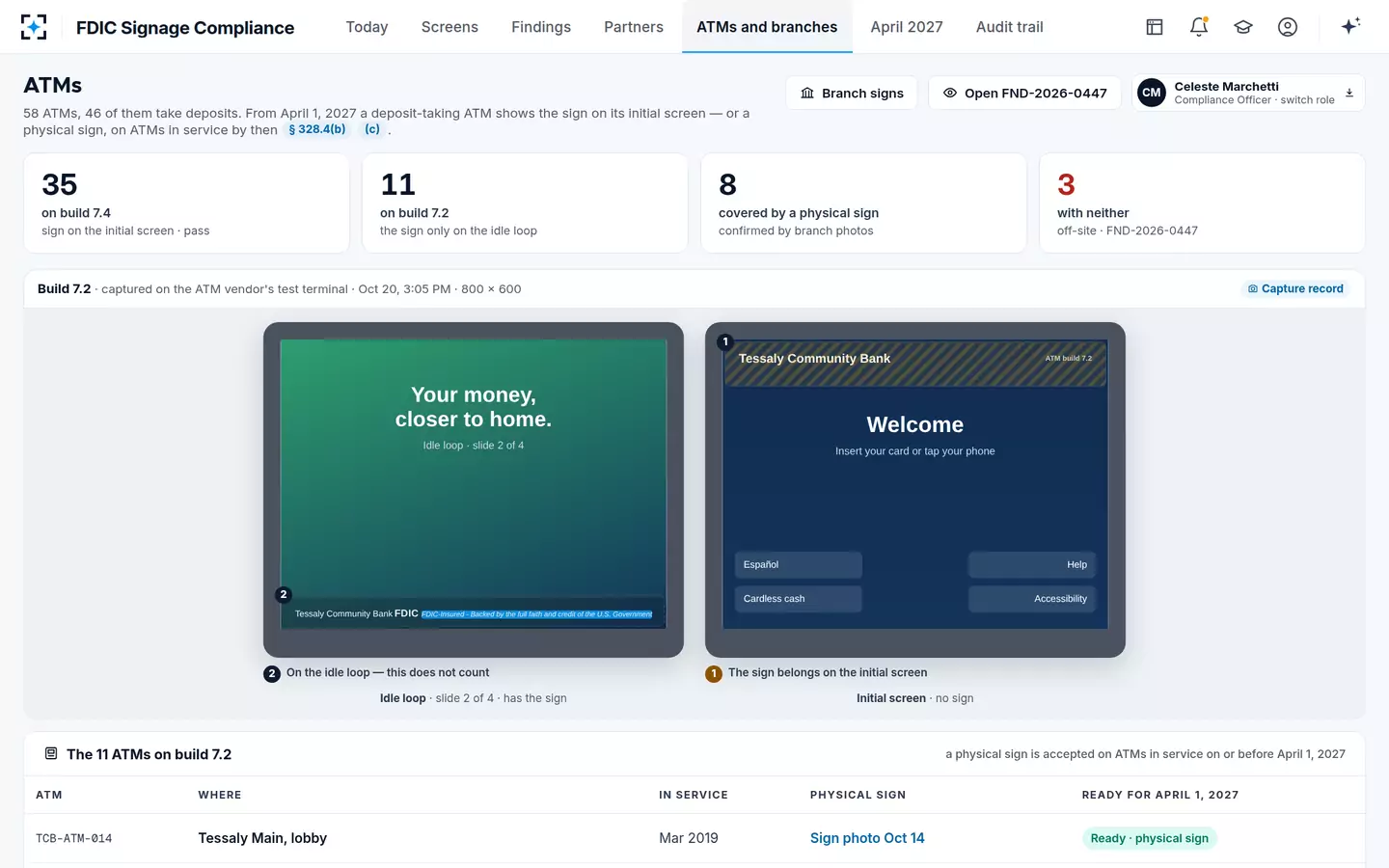Click the Branch signs button
The image size is (1389, 868).
[852, 93]
